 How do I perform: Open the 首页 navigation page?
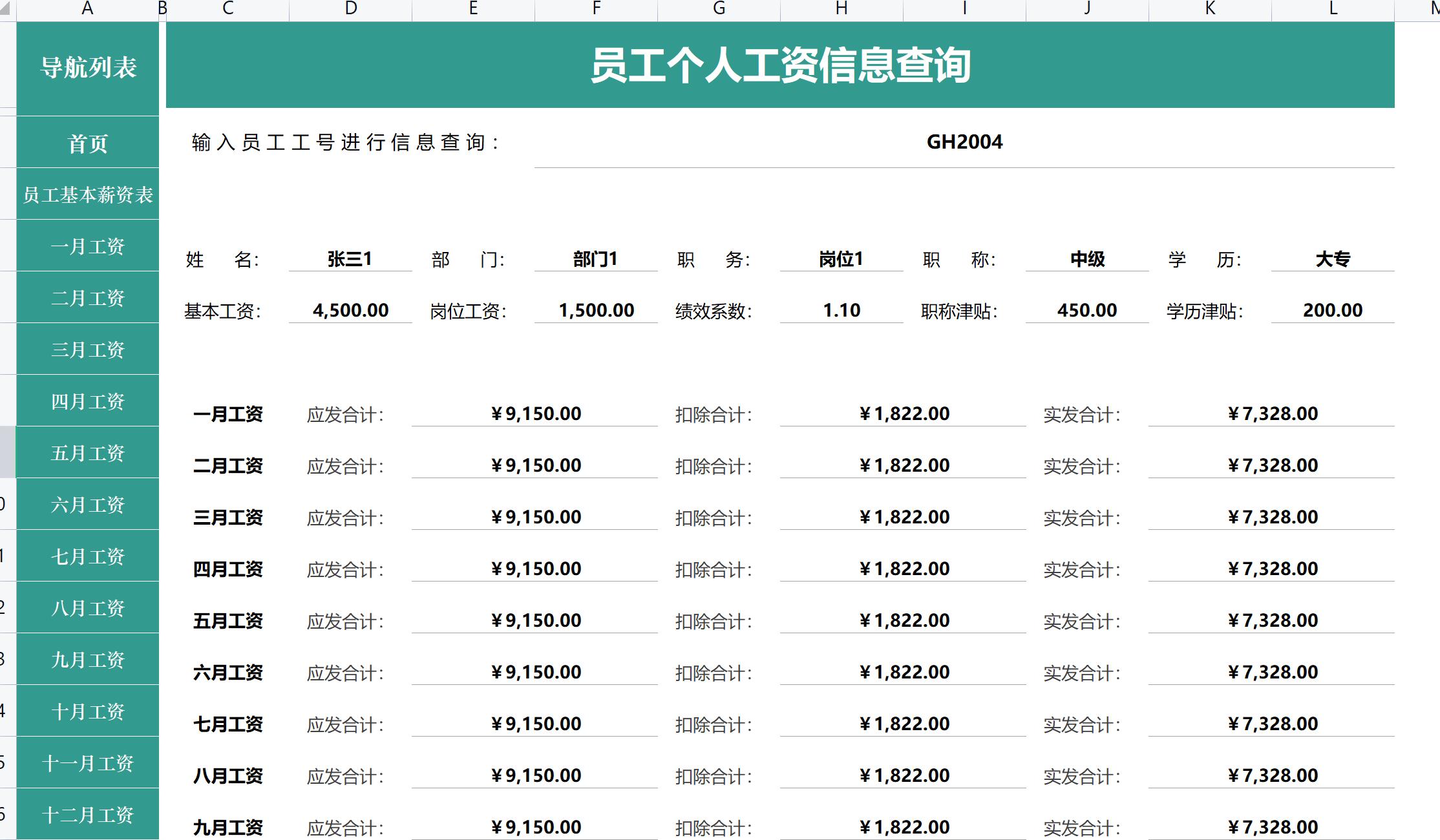pos(87,143)
